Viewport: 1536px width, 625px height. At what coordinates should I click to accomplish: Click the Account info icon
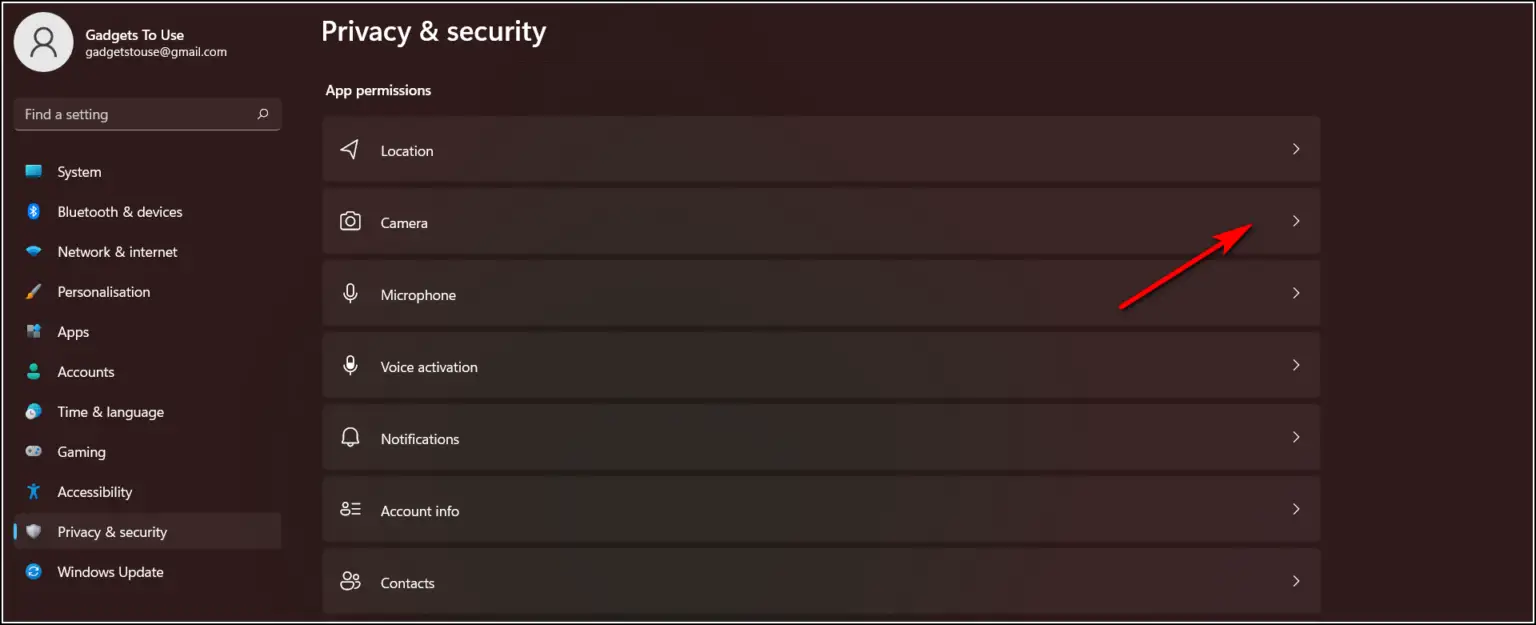click(x=350, y=510)
